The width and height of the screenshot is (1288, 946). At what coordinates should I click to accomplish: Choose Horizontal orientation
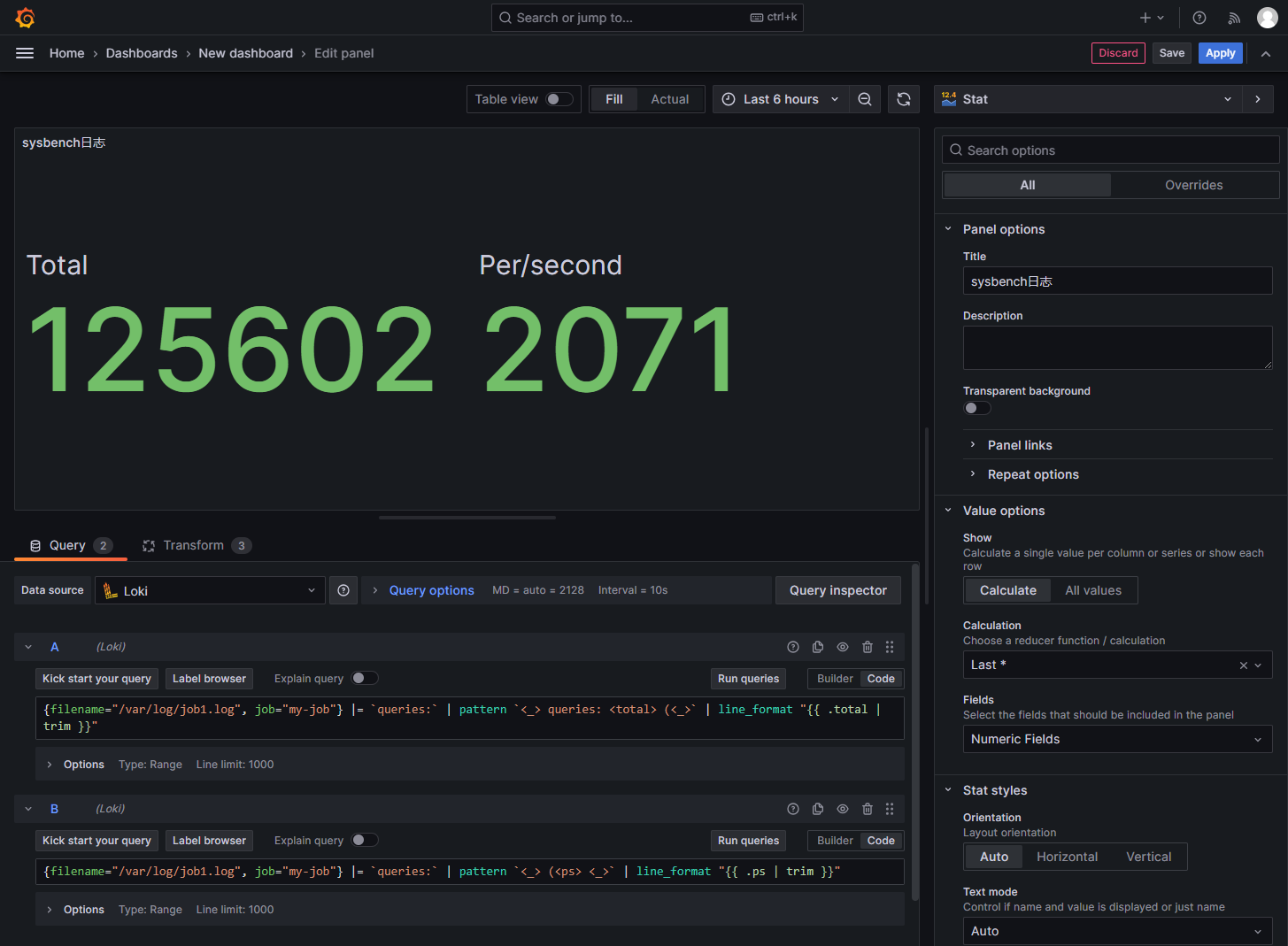tap(1067, 857)
